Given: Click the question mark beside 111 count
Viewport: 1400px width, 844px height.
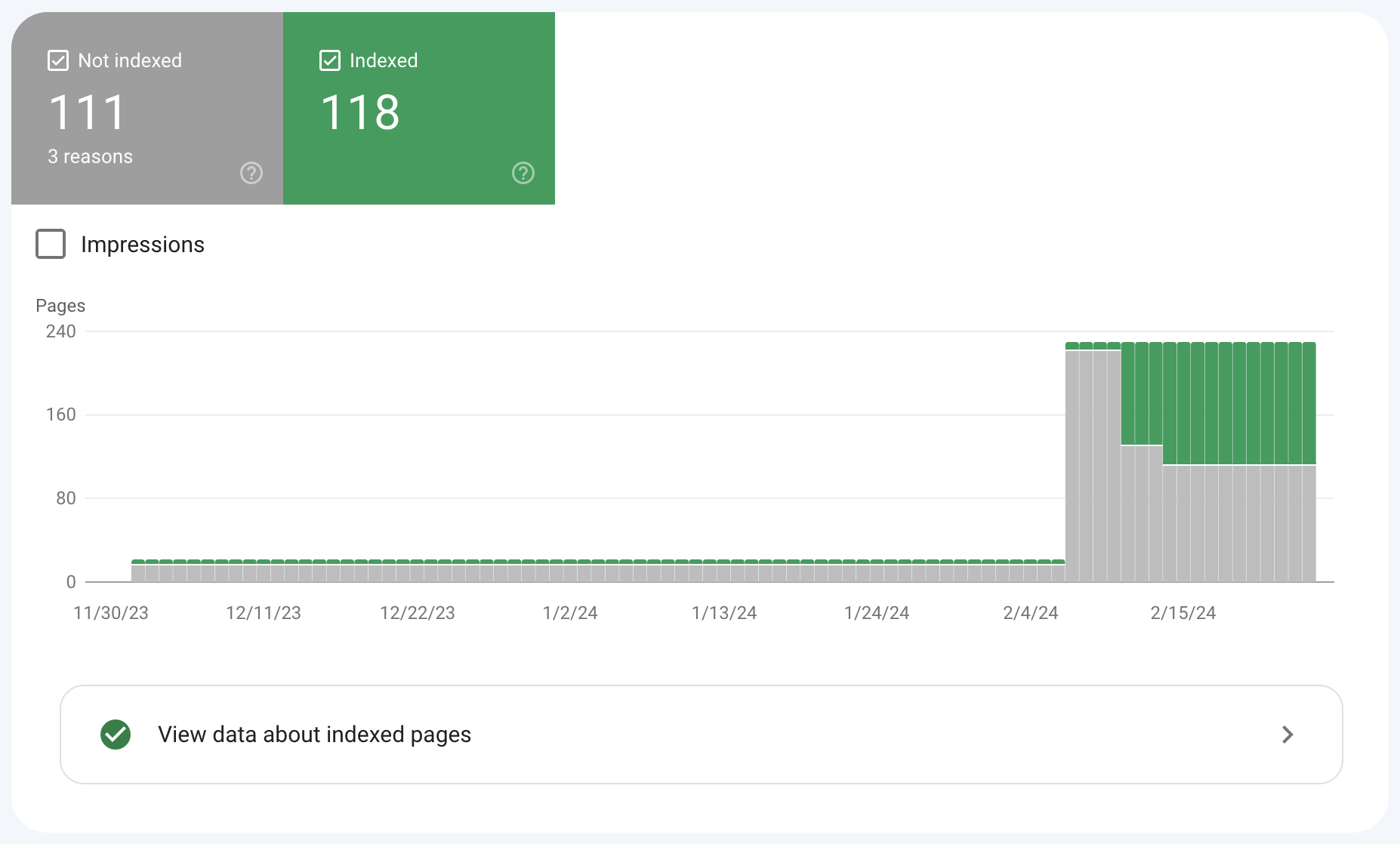Looking at the screenshot, I should pyautogui.click(x=251, y=173).
